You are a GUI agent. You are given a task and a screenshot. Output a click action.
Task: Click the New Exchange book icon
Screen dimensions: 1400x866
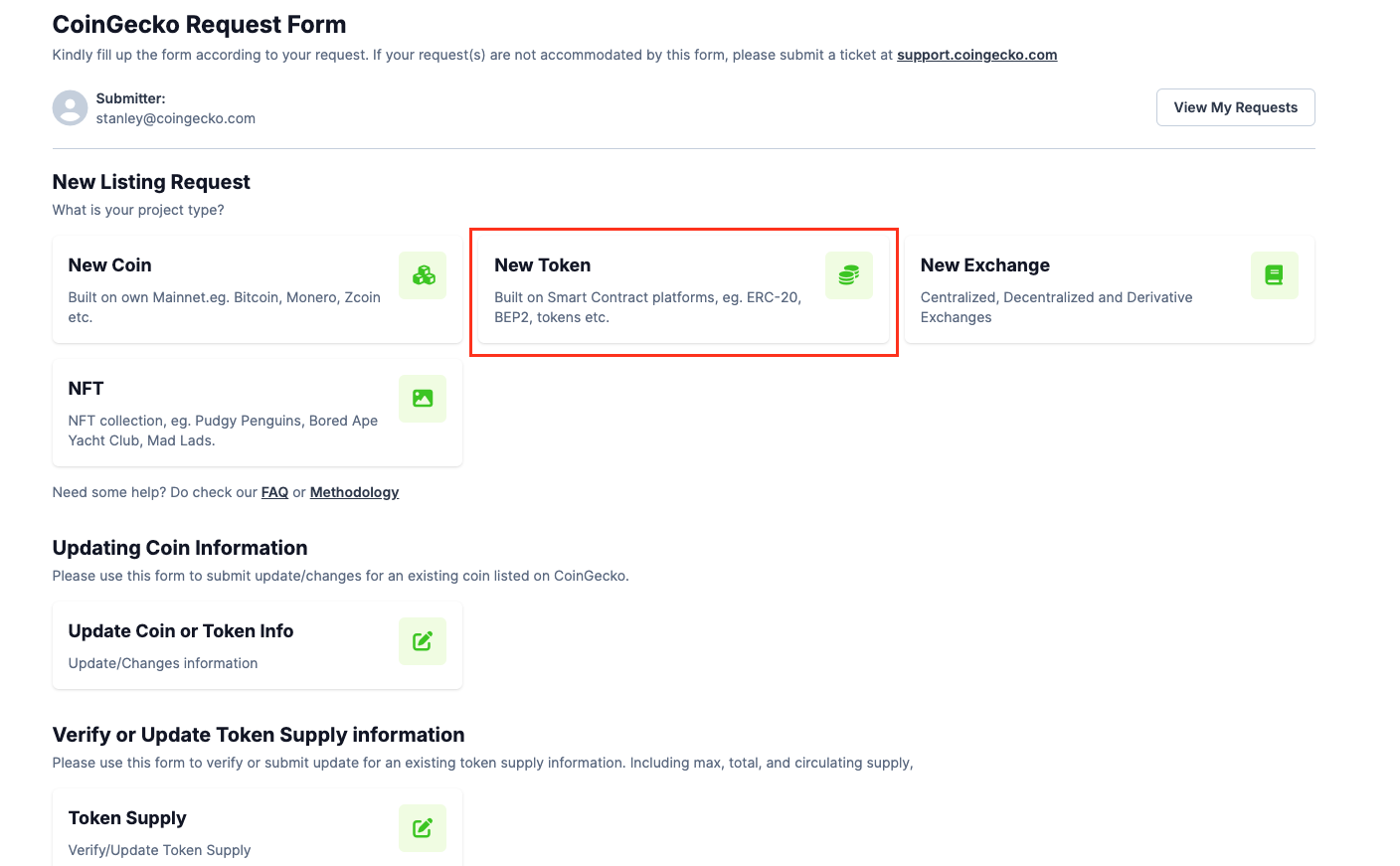(x=1275, y=275)
